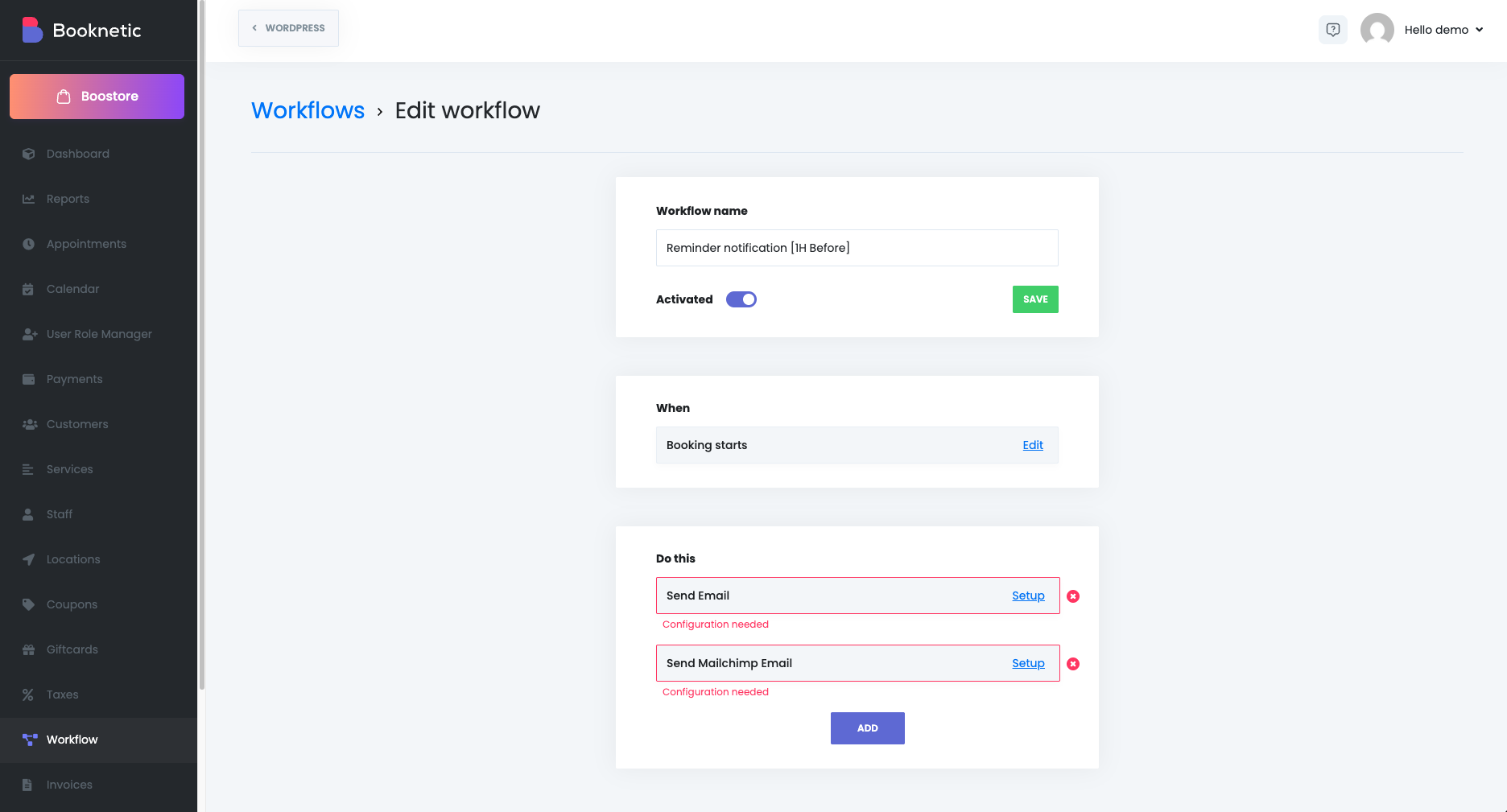Screen dimensions: 1507x812
Task: Click the Dashboard cube icon
Action: tap(29, 154)
